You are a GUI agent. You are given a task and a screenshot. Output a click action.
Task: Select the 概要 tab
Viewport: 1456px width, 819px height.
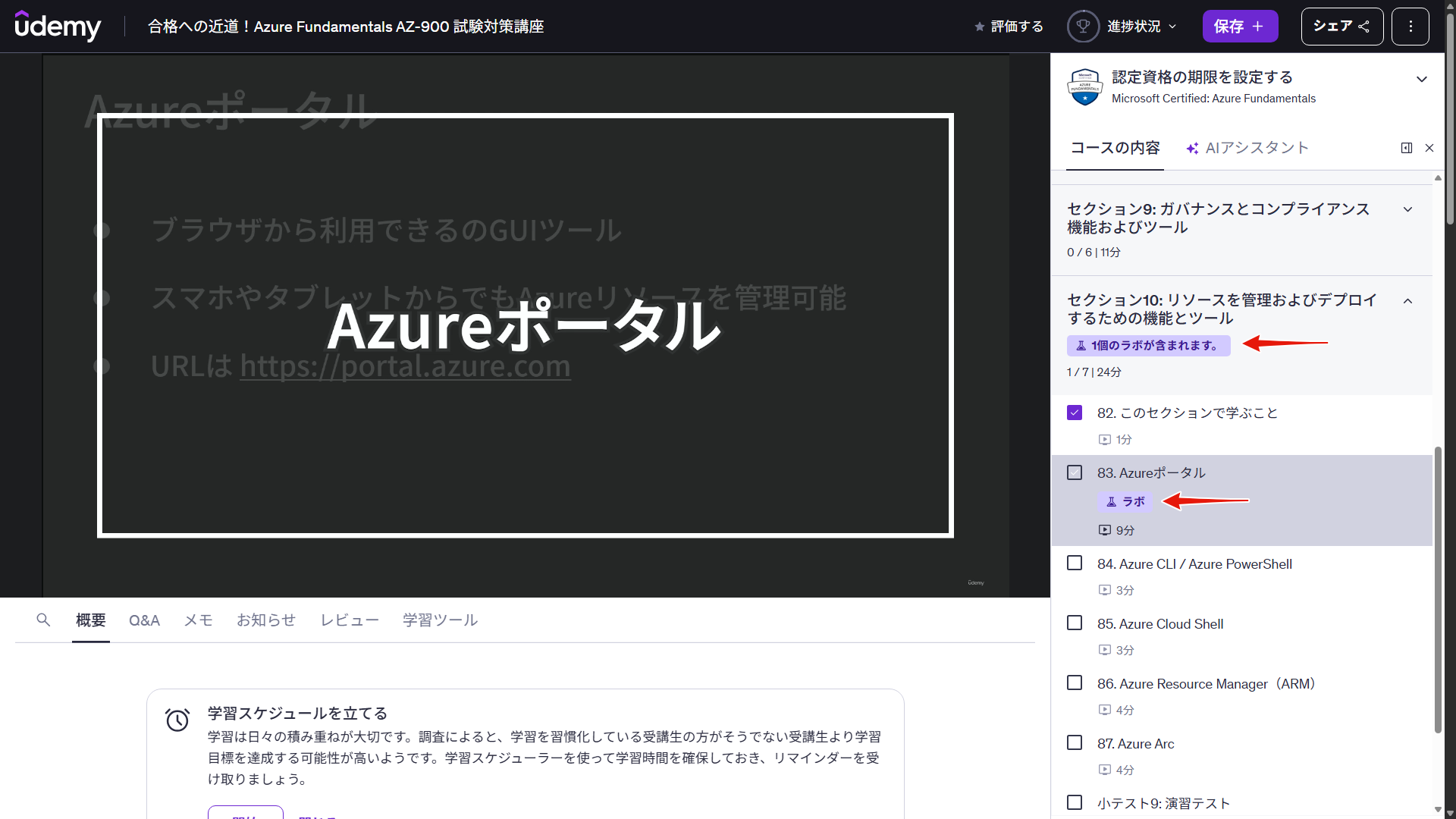91,620
